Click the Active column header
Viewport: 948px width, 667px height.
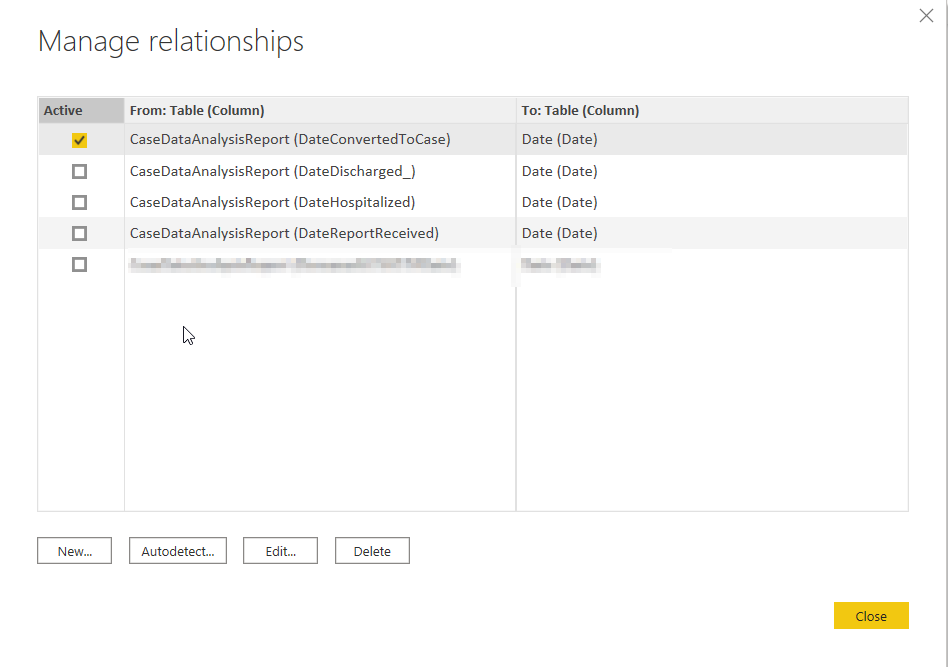(x=81, y=111)
